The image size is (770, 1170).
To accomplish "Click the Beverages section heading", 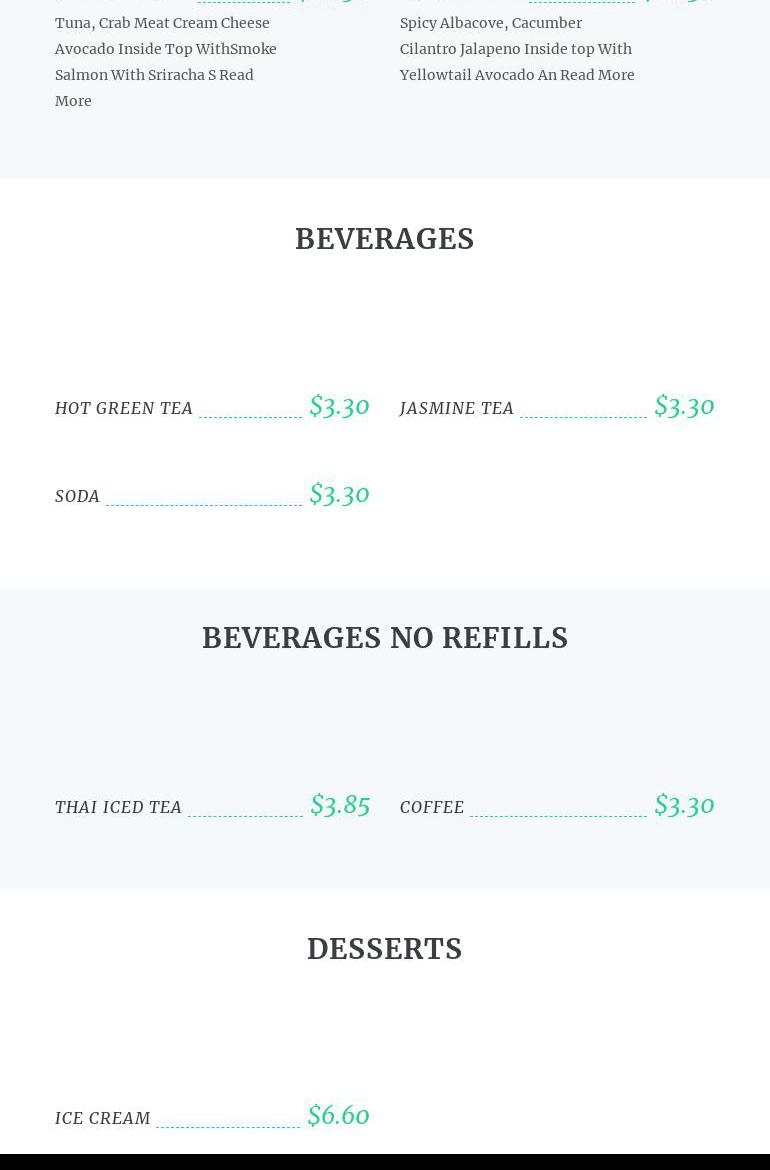I will pos(384,239).
